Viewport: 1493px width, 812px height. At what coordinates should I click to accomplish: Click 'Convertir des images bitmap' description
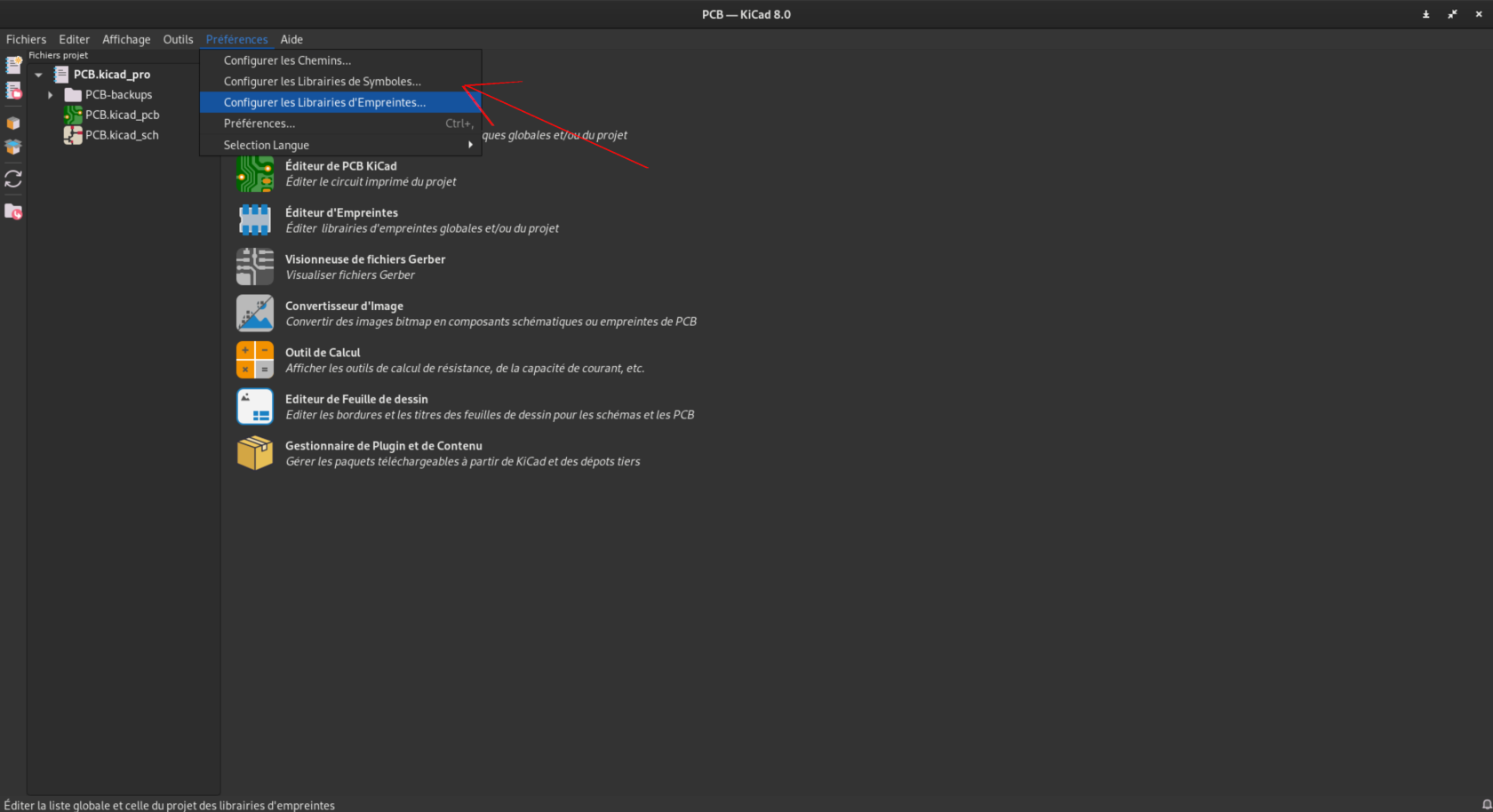(491, 322)
